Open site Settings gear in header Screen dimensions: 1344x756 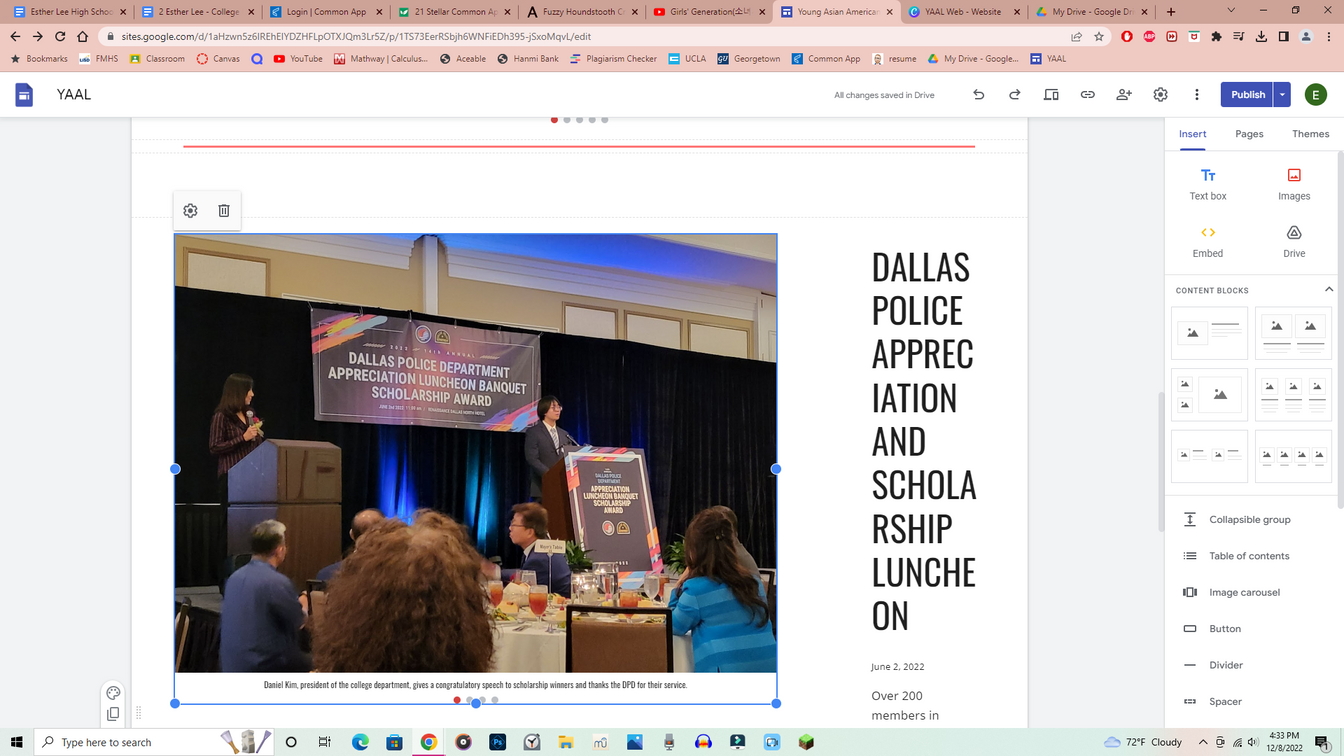click(1160, 95)
